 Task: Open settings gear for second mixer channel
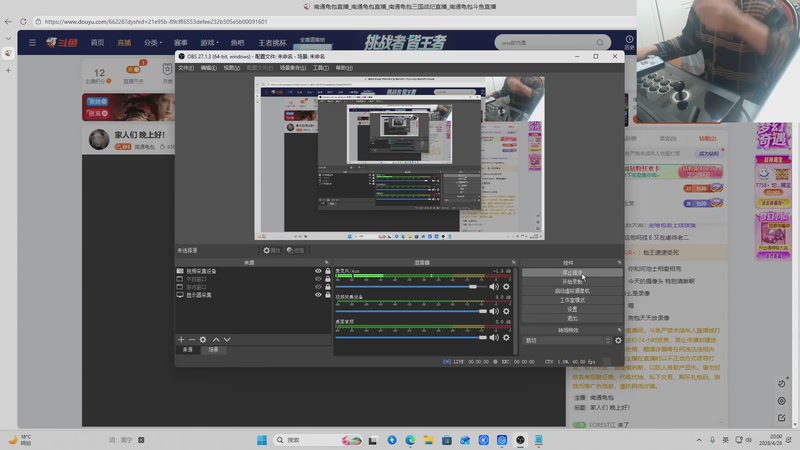(506, 311)
